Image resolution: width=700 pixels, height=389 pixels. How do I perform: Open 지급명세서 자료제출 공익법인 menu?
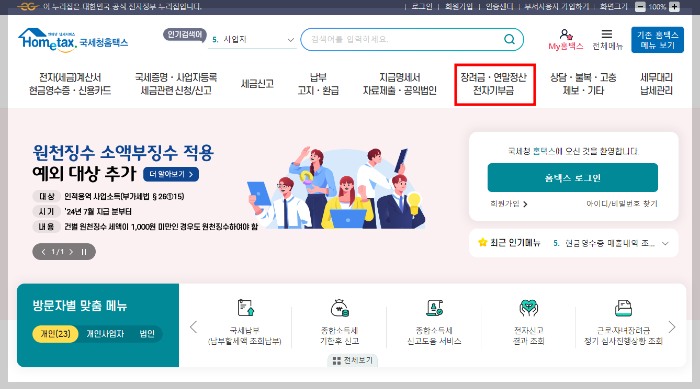[400, 84]
